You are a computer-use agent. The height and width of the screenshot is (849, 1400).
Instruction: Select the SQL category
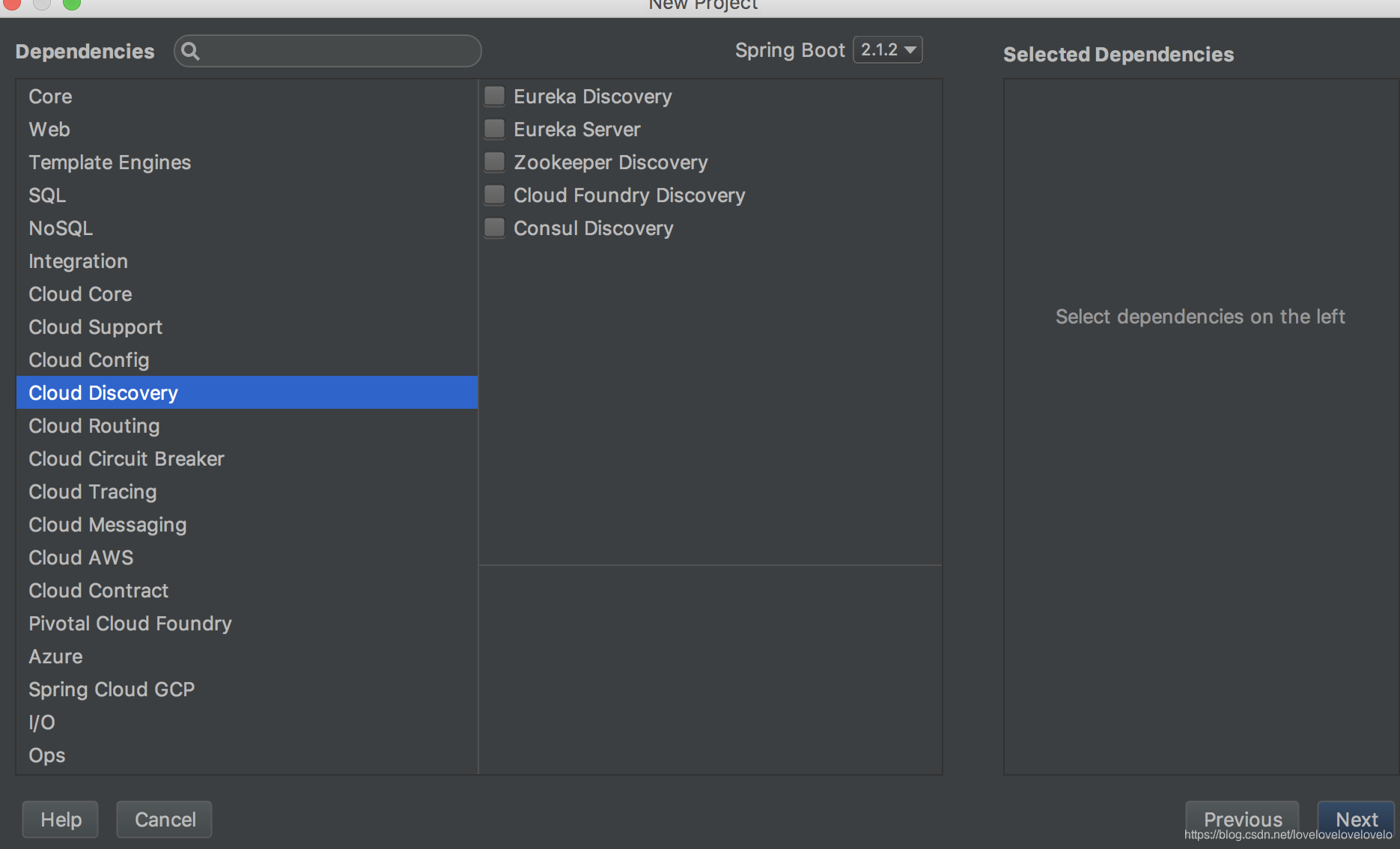click(x=247, y=195)
